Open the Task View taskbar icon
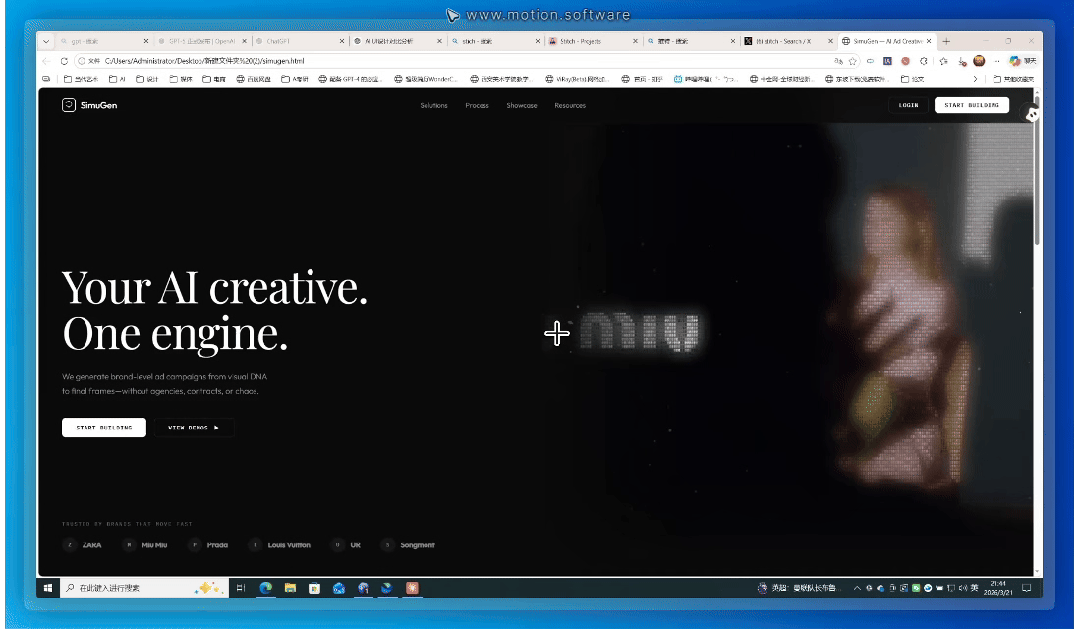This screenshot has height=629, width=1079. point(241,588)
